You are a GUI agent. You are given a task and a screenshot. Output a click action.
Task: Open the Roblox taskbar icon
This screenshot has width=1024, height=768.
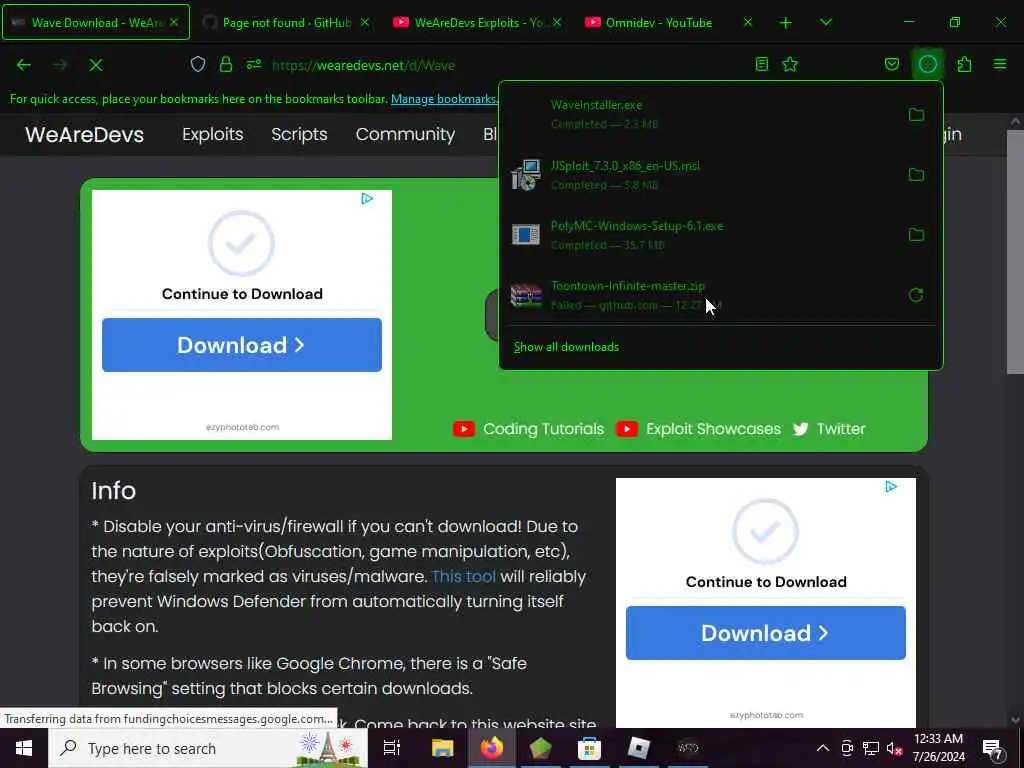(x=638, y=748)
